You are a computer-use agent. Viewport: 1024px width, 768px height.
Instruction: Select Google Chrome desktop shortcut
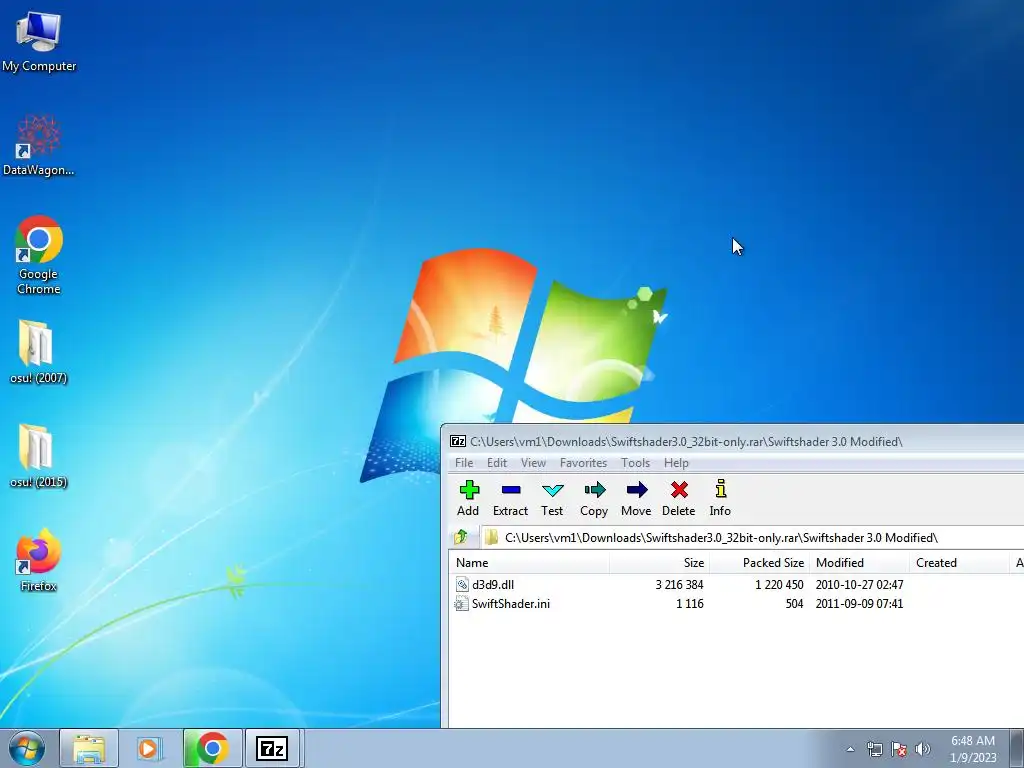click(x=39, y=255)
